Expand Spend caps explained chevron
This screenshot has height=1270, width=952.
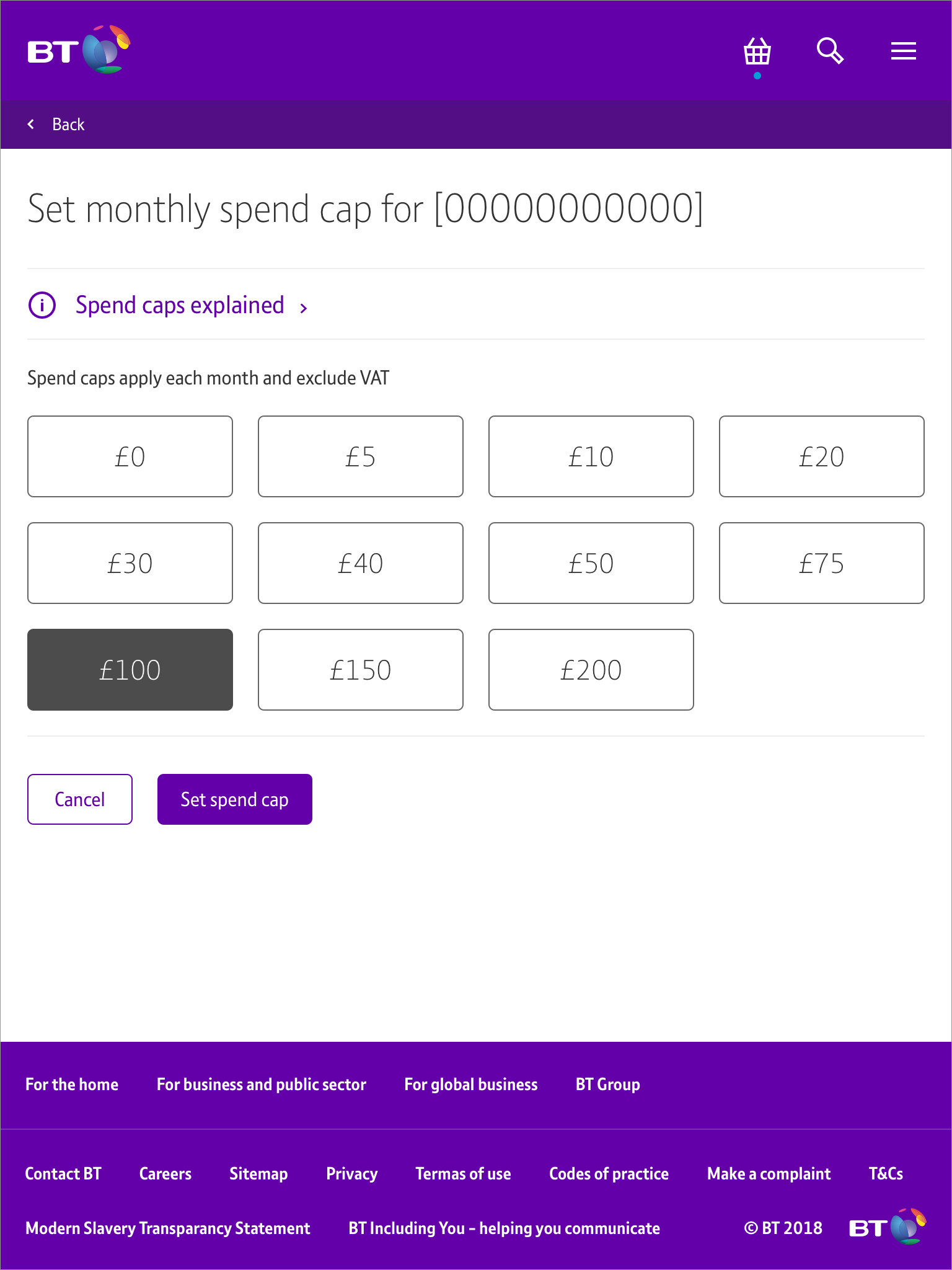pos(304,308)
